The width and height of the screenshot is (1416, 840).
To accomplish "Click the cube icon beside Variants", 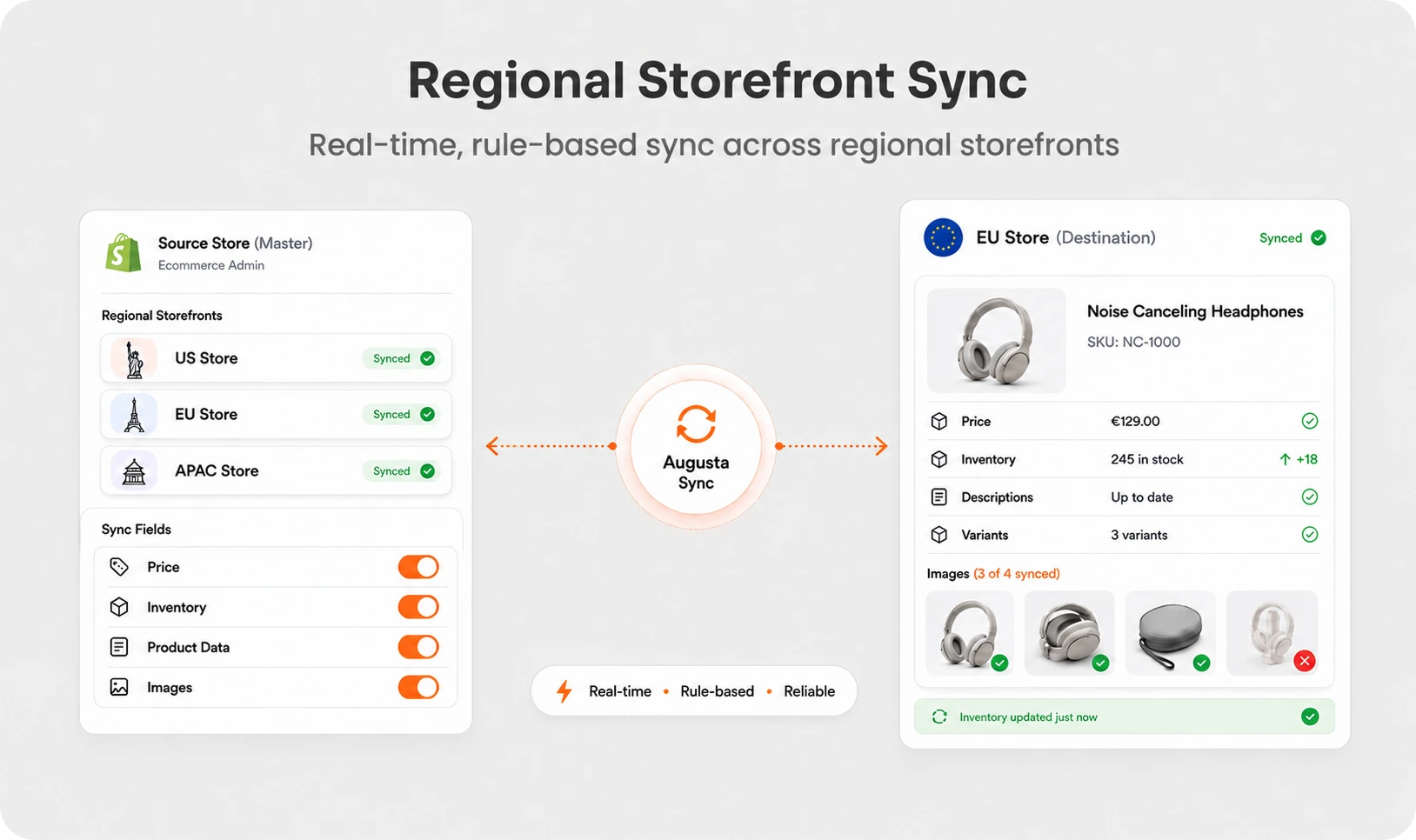I will tap(939, 535).
